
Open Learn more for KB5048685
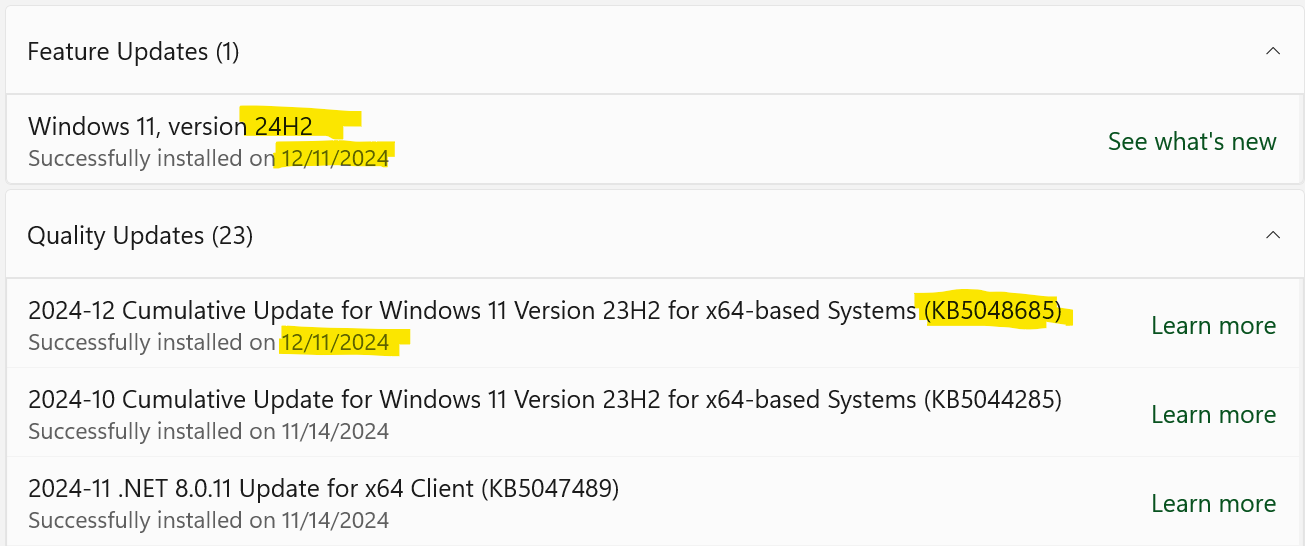click(1213, 325)
